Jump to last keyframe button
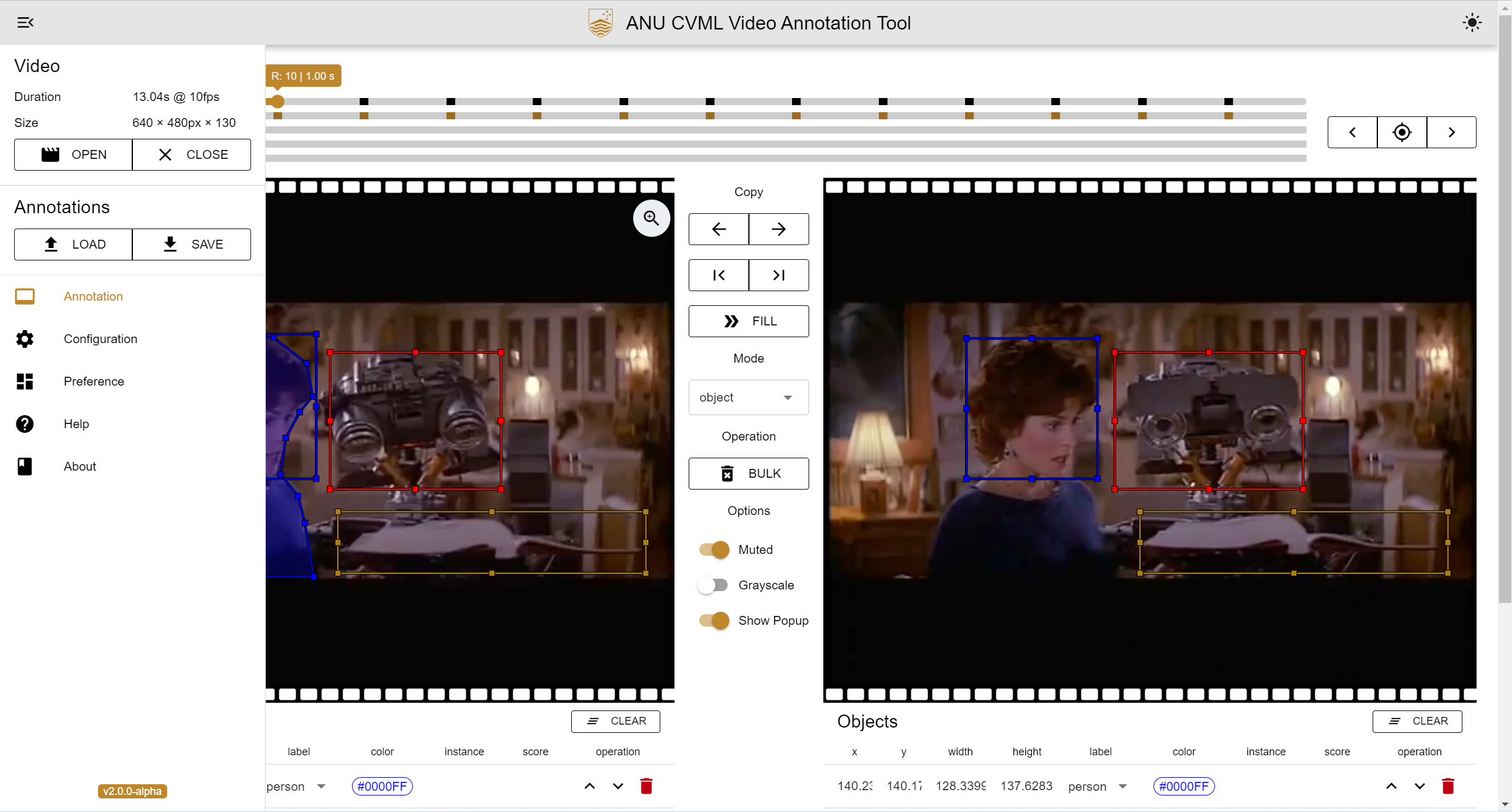1512x812 pixels. (x=778, y=275)
